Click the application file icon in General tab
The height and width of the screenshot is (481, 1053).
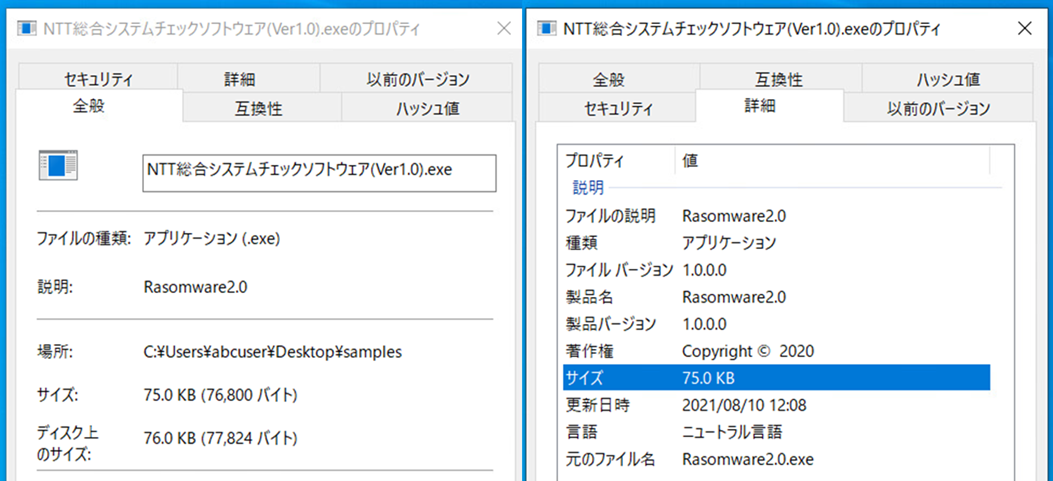57,166
